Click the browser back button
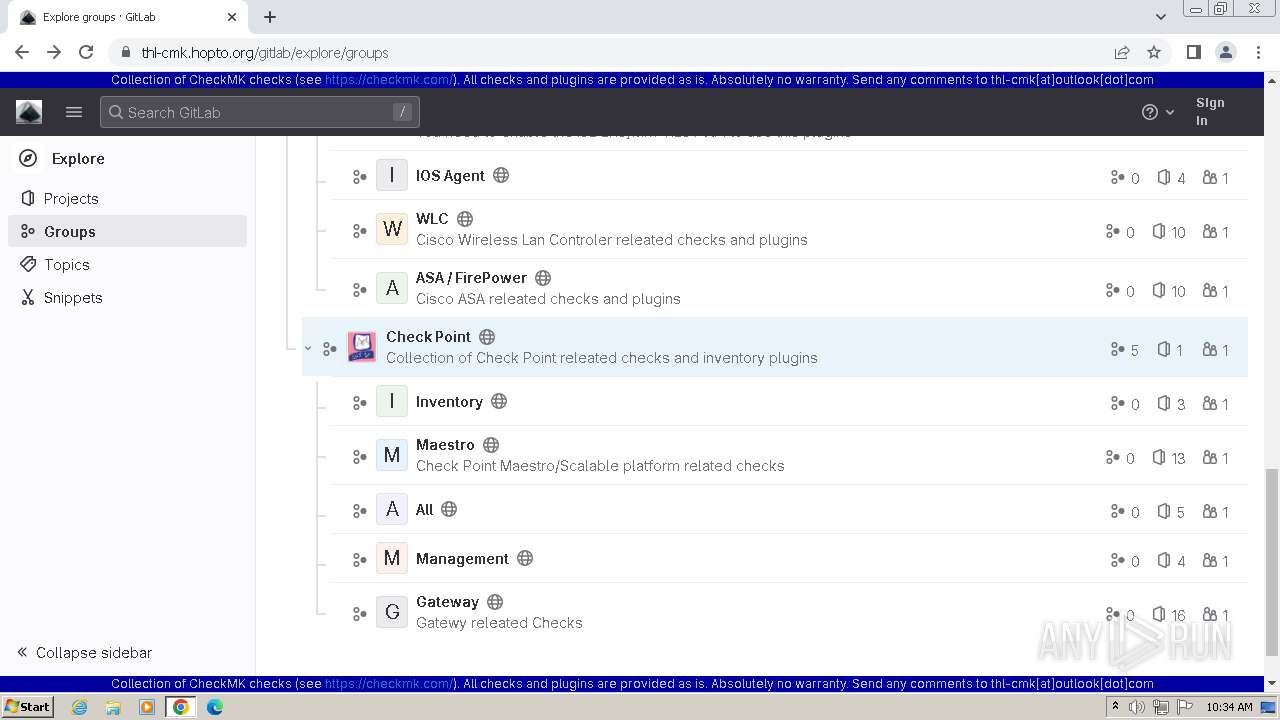 pos(22,52)
